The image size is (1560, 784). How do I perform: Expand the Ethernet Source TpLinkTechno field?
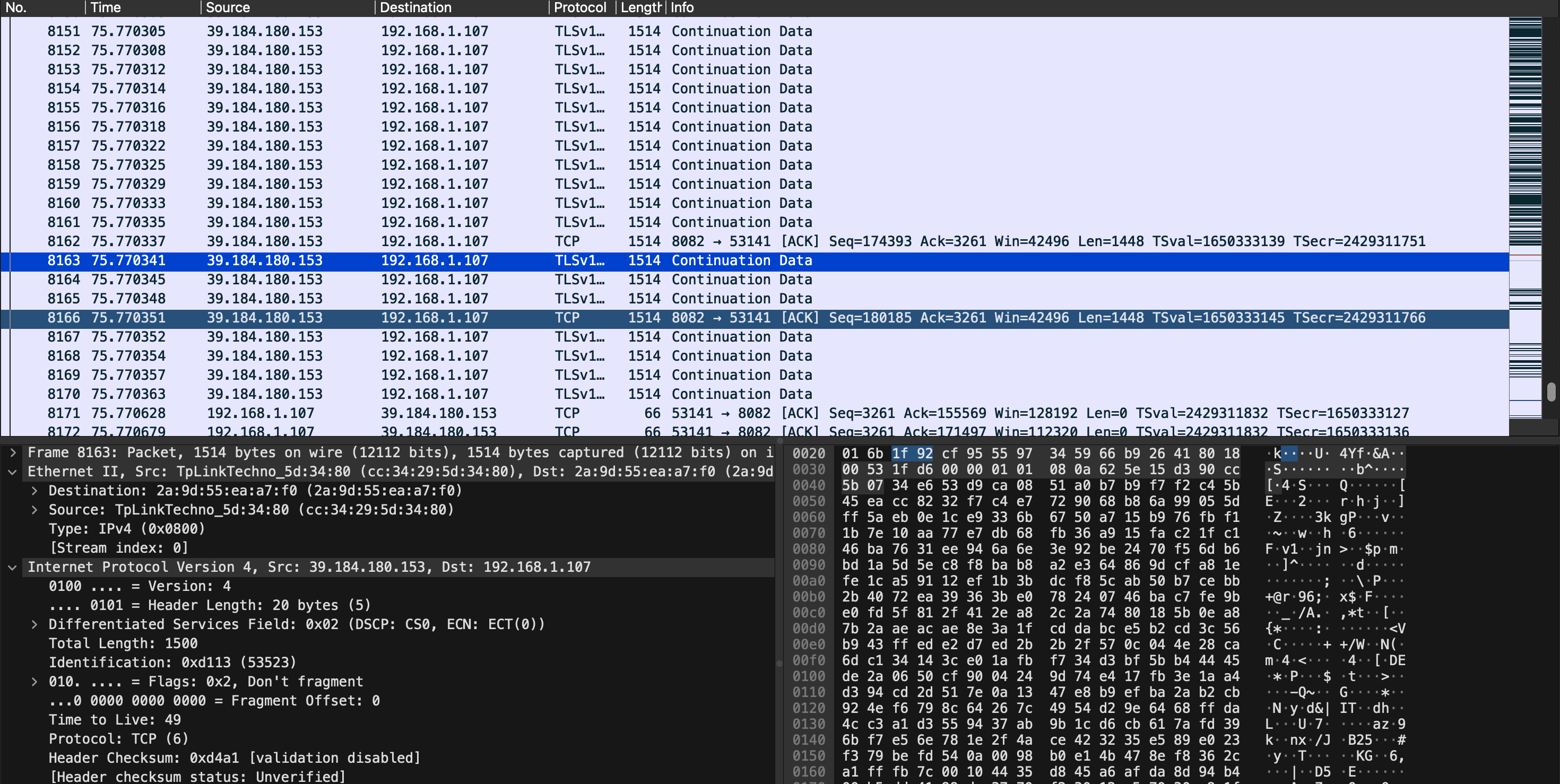pyautogui.click(x=34, y=510)
